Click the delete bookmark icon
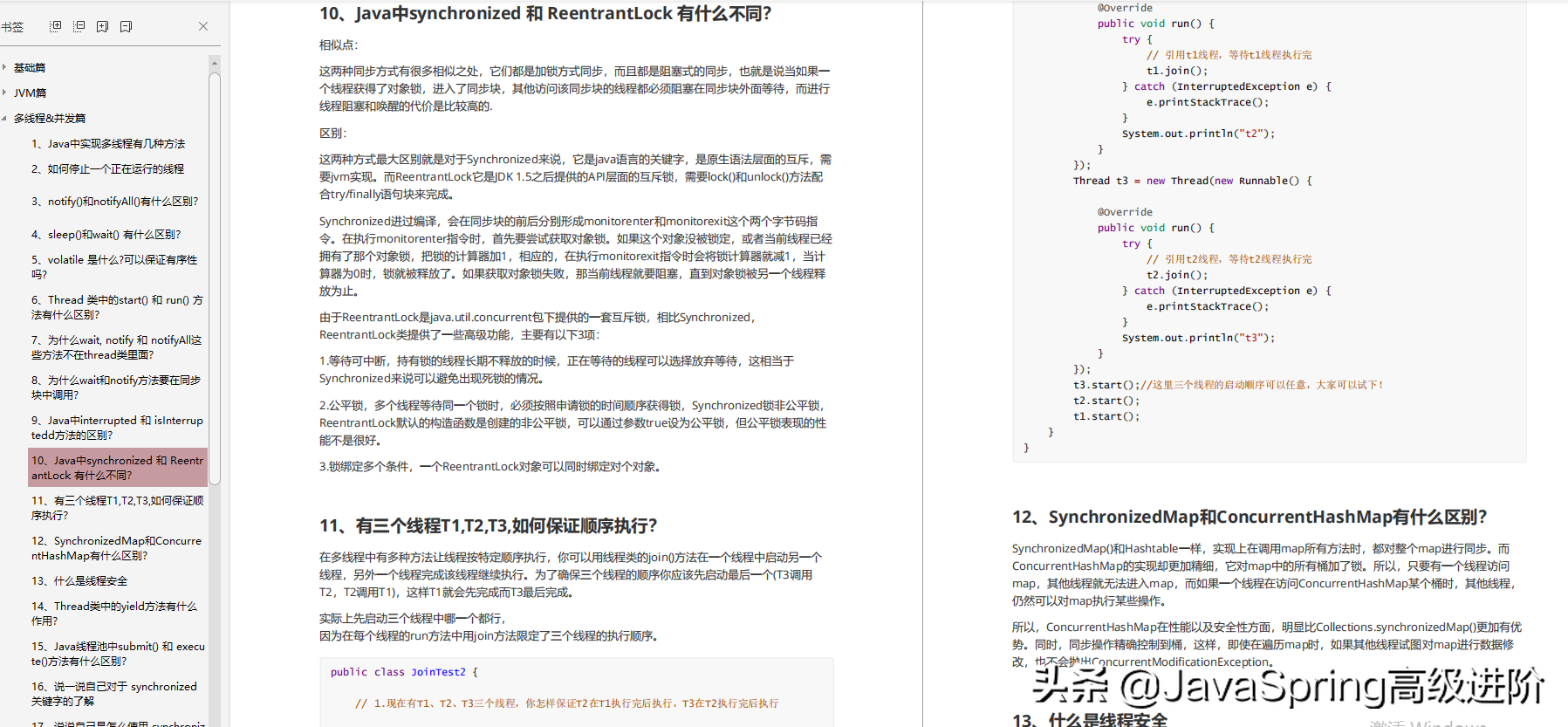1568x727 pixels. 126,26
